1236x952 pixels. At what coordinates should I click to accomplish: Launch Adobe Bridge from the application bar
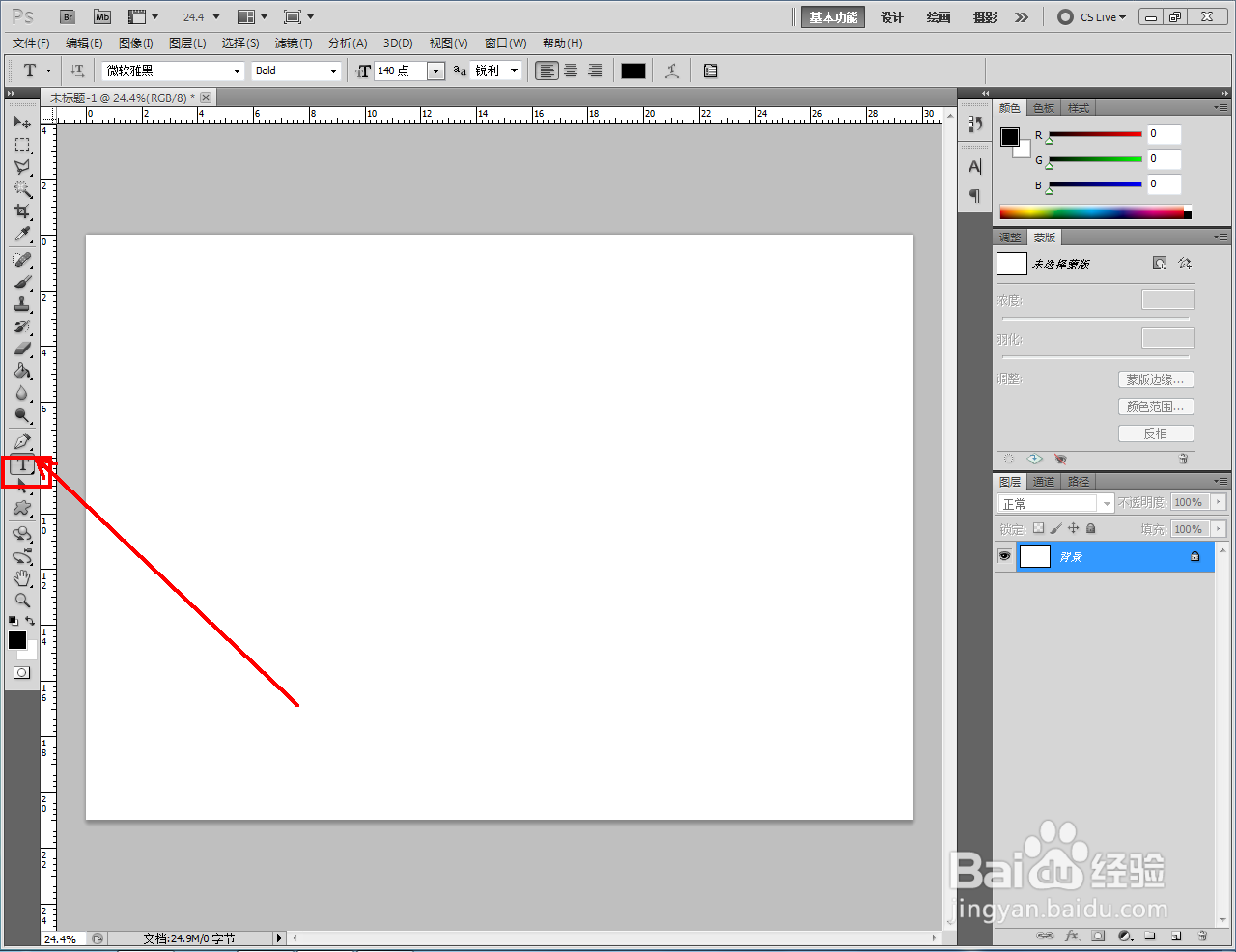pyautogui.click(x=68, y=17)
